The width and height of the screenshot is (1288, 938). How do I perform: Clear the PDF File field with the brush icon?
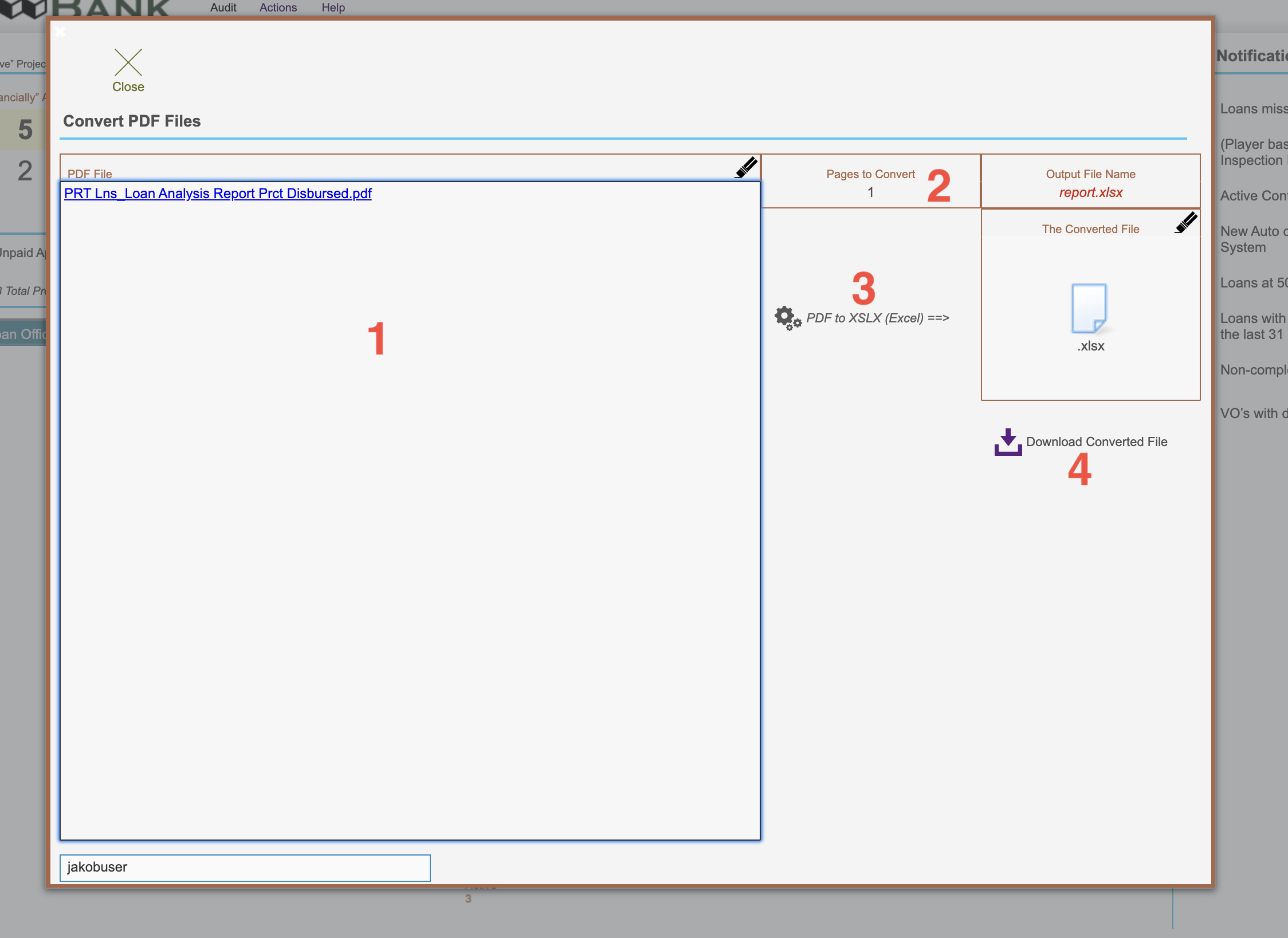[746, 167]
